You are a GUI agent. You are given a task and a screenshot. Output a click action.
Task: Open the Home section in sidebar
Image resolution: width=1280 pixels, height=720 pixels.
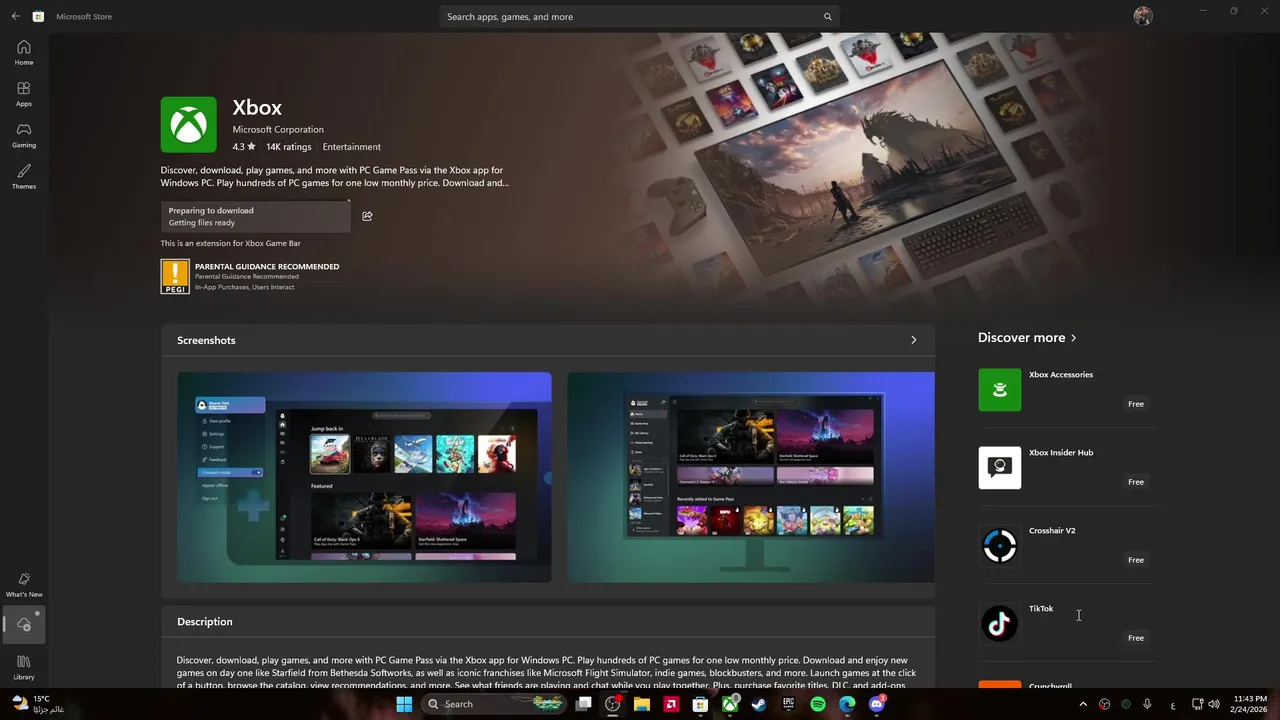tap(24, 53)
